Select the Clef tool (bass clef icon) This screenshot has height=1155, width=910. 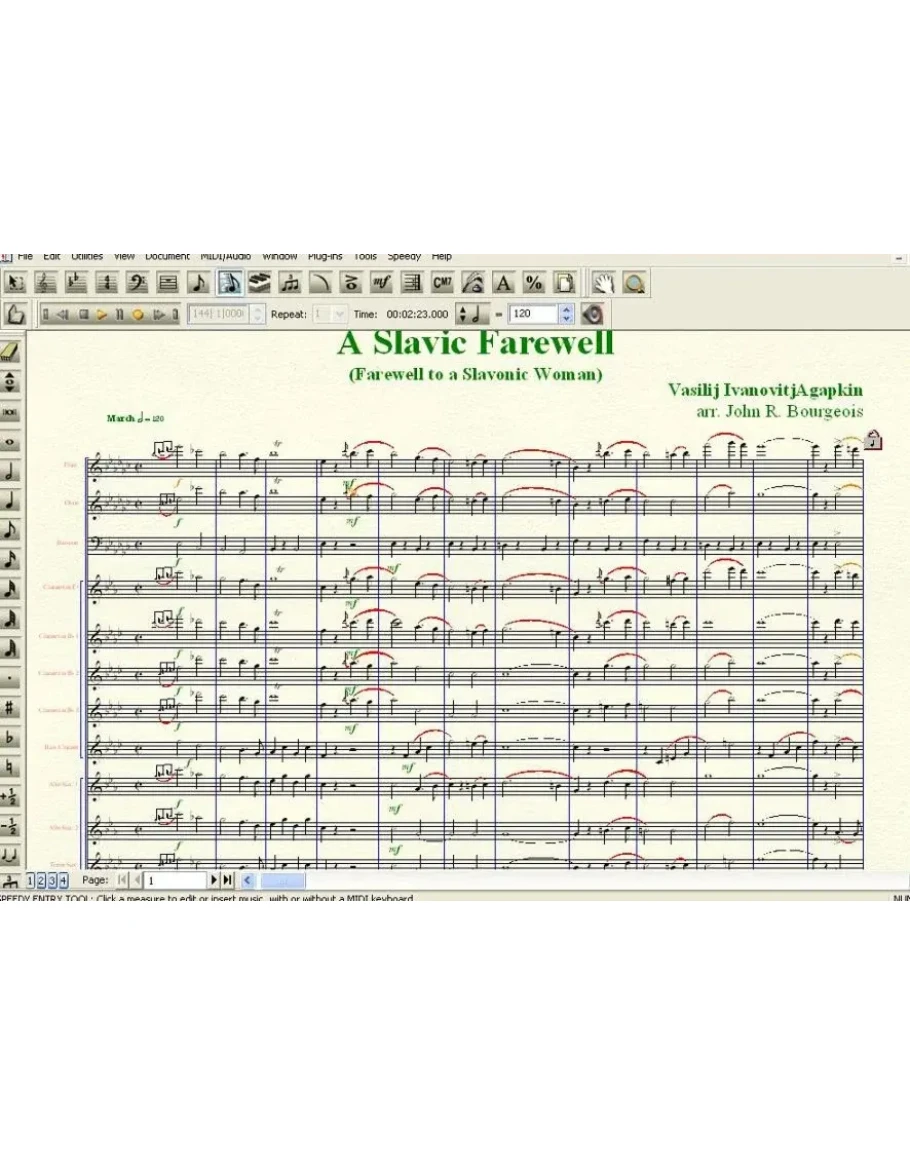point(136,283)
